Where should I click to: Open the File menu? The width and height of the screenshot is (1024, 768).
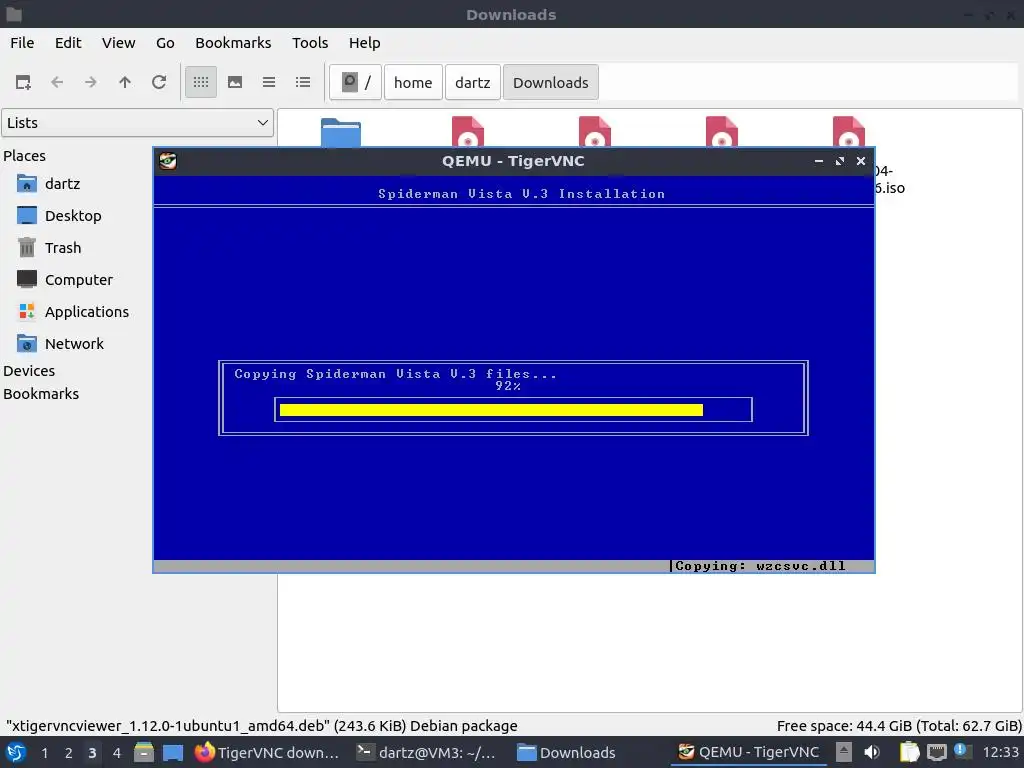22,43
